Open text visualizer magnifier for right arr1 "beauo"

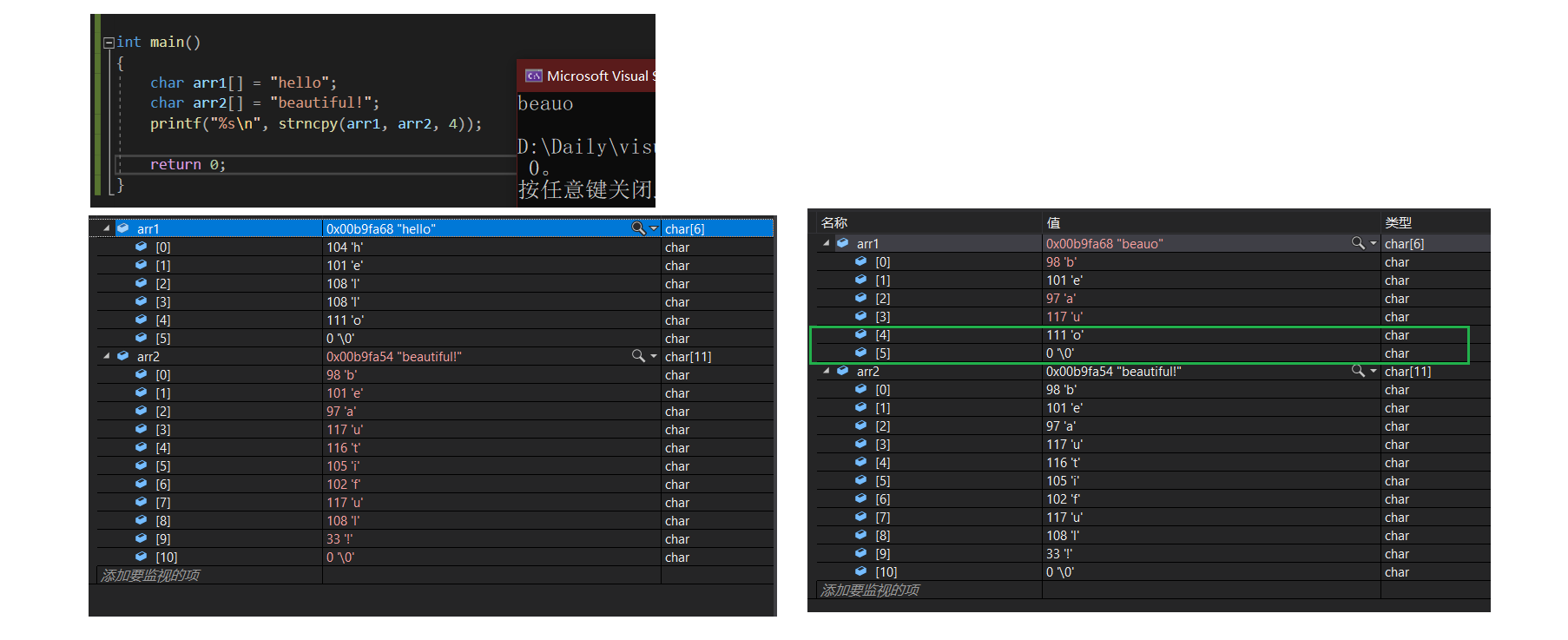pyautogui.click(x=1358, y=243)
